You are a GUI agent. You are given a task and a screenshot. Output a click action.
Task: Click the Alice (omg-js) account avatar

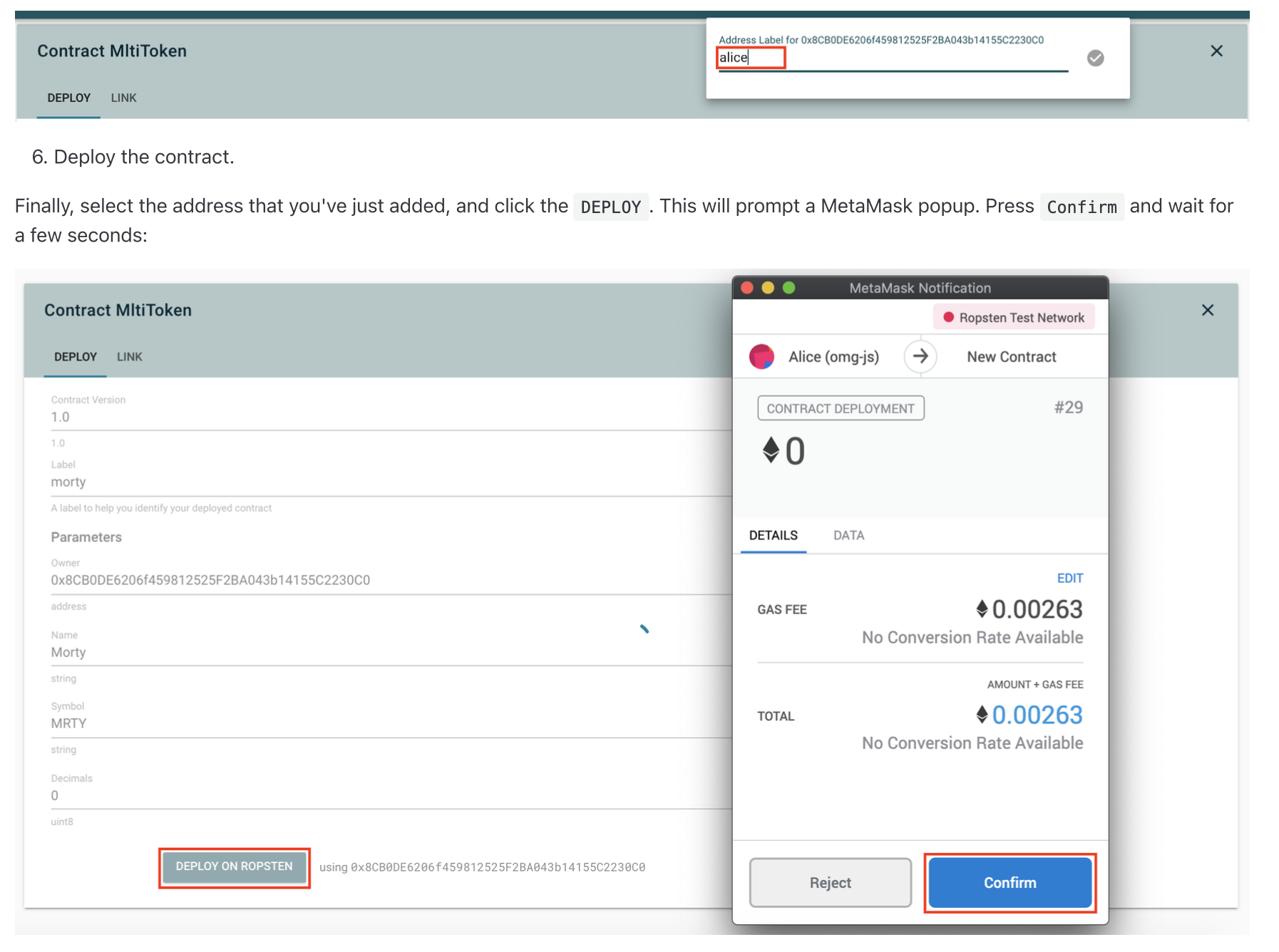coord(761,356)
